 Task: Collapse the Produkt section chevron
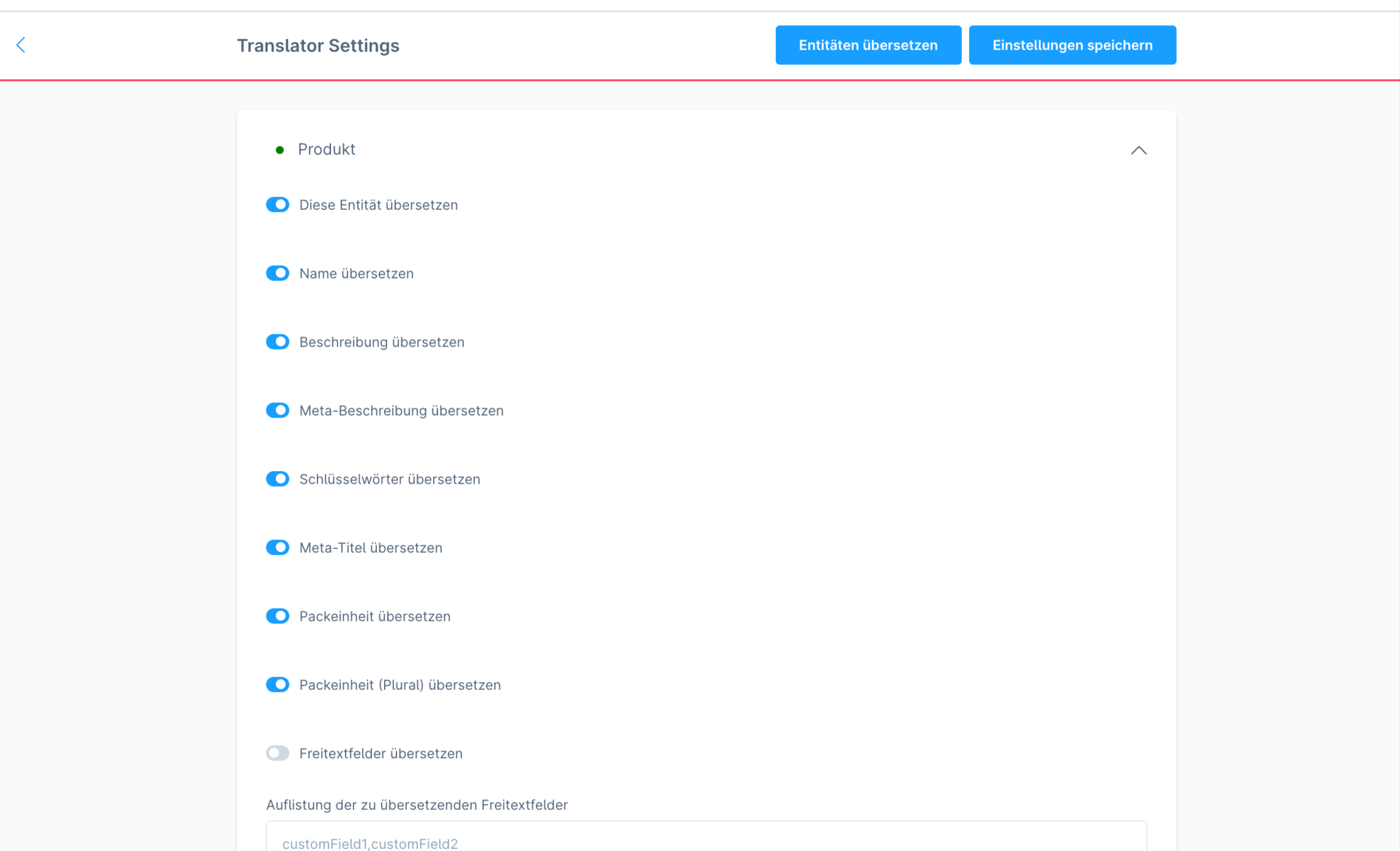pos(1138,150)
